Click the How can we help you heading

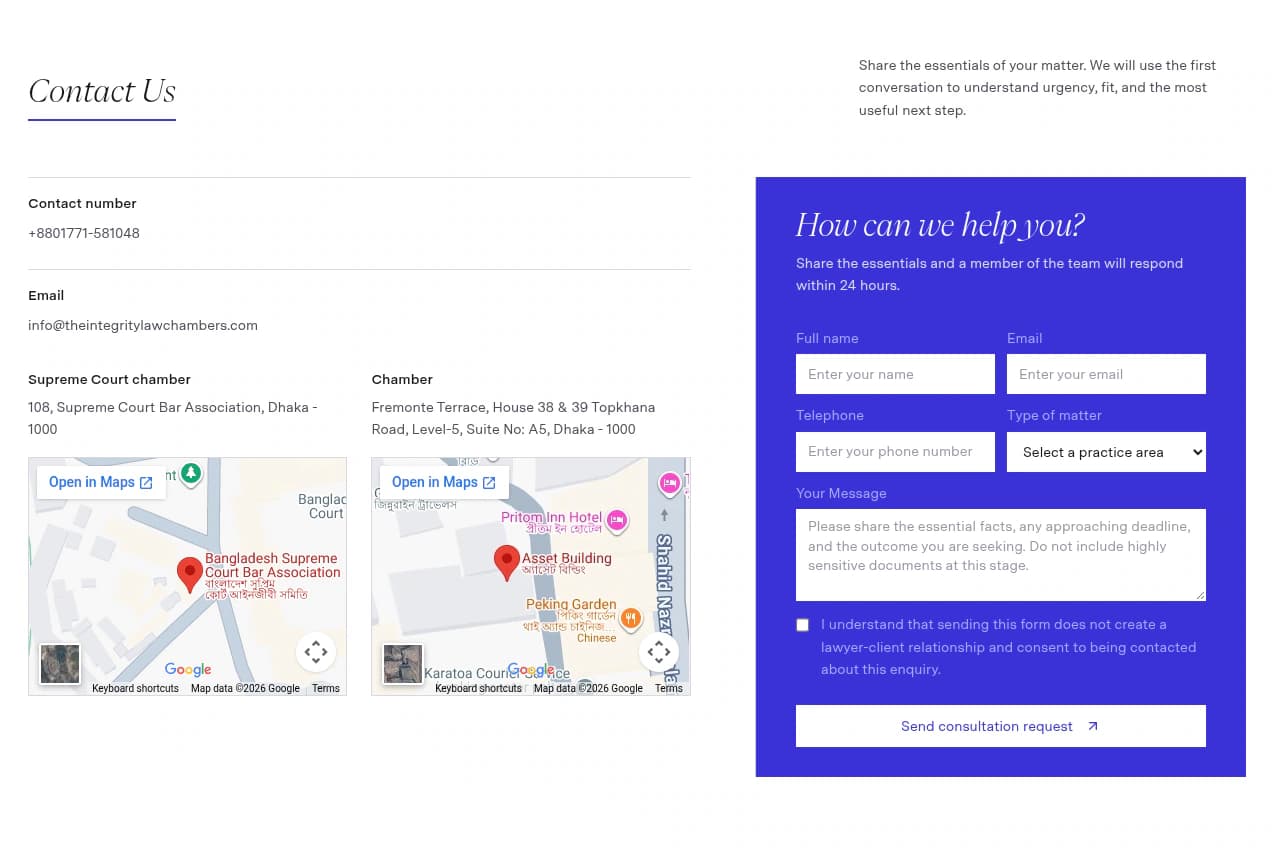pos(940,225)
